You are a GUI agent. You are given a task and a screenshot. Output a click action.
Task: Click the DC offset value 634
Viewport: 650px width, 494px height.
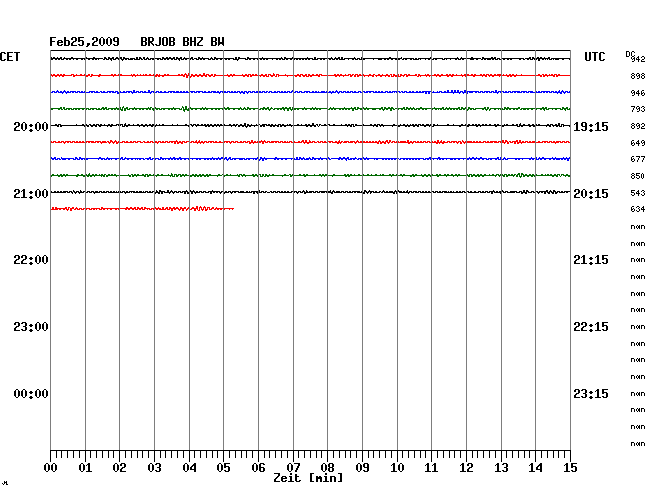click(x=638, y=209)
